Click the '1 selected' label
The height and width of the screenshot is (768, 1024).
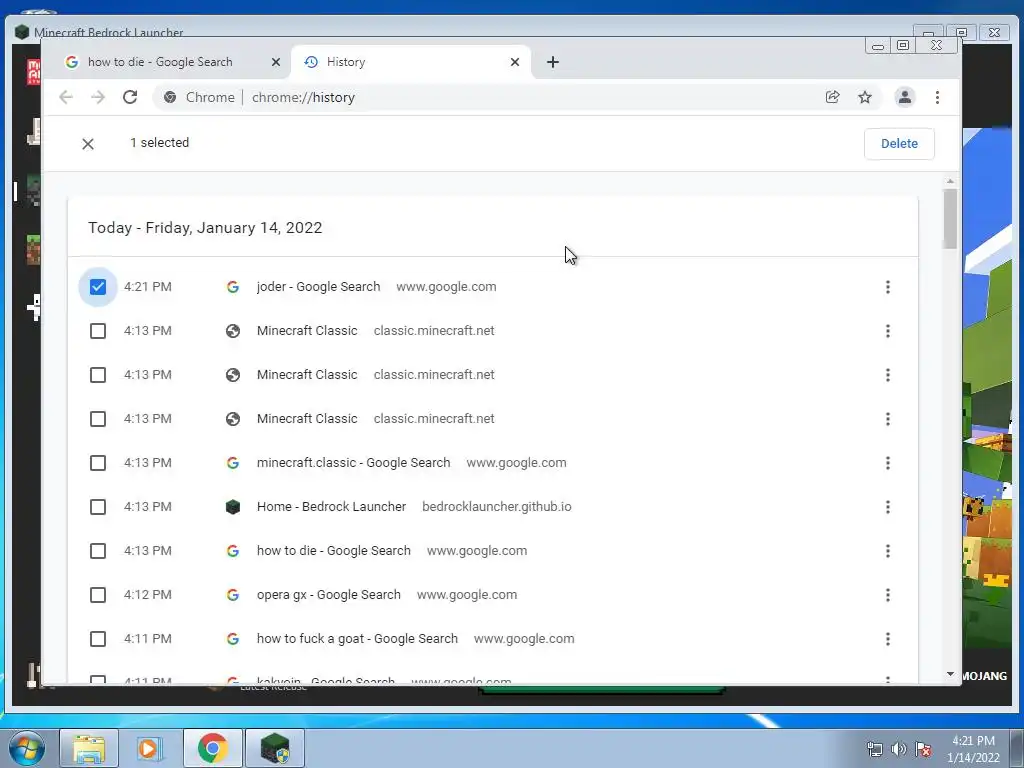pos(159,143)
